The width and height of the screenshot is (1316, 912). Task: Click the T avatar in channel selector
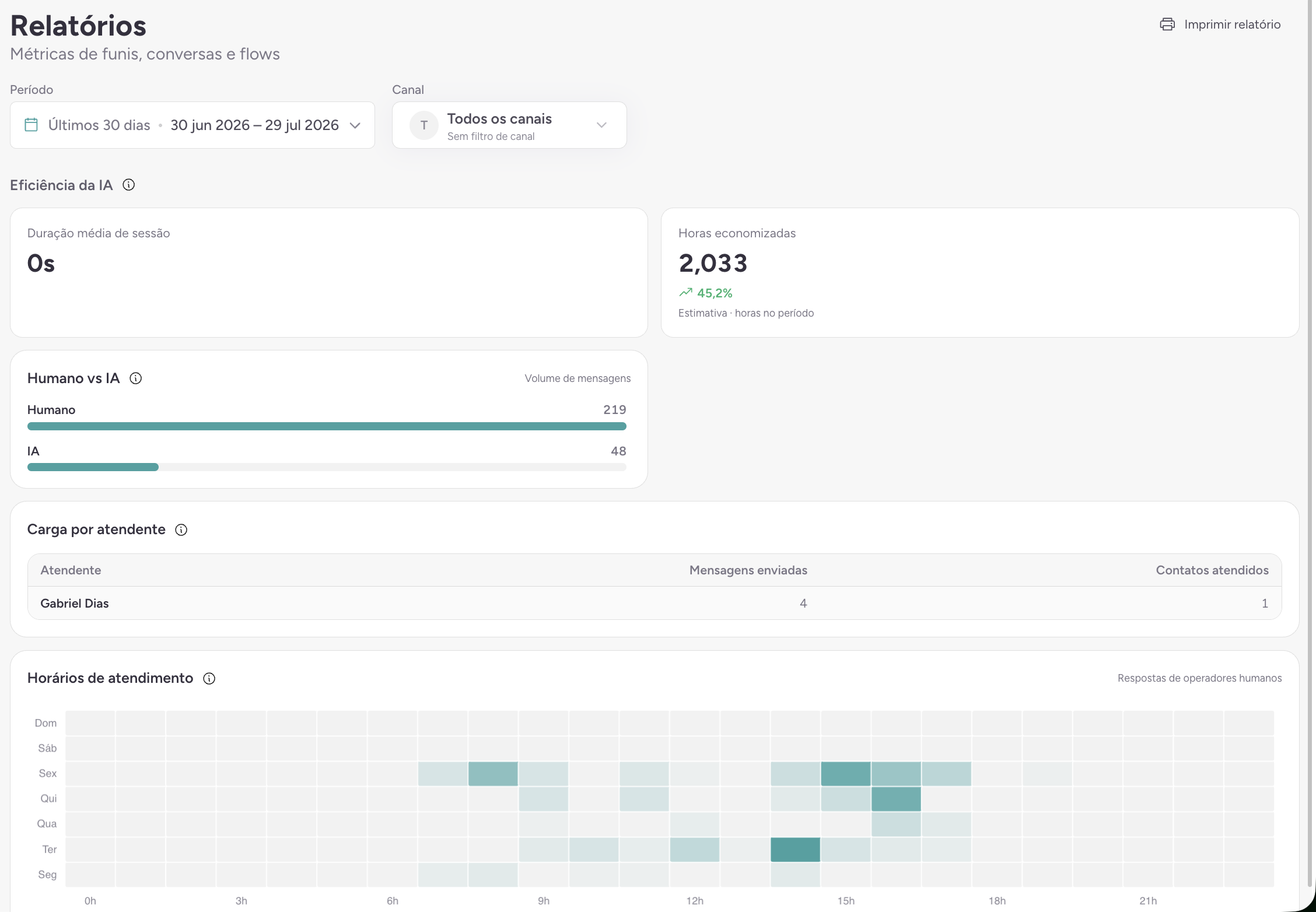[x=424, y=125]
